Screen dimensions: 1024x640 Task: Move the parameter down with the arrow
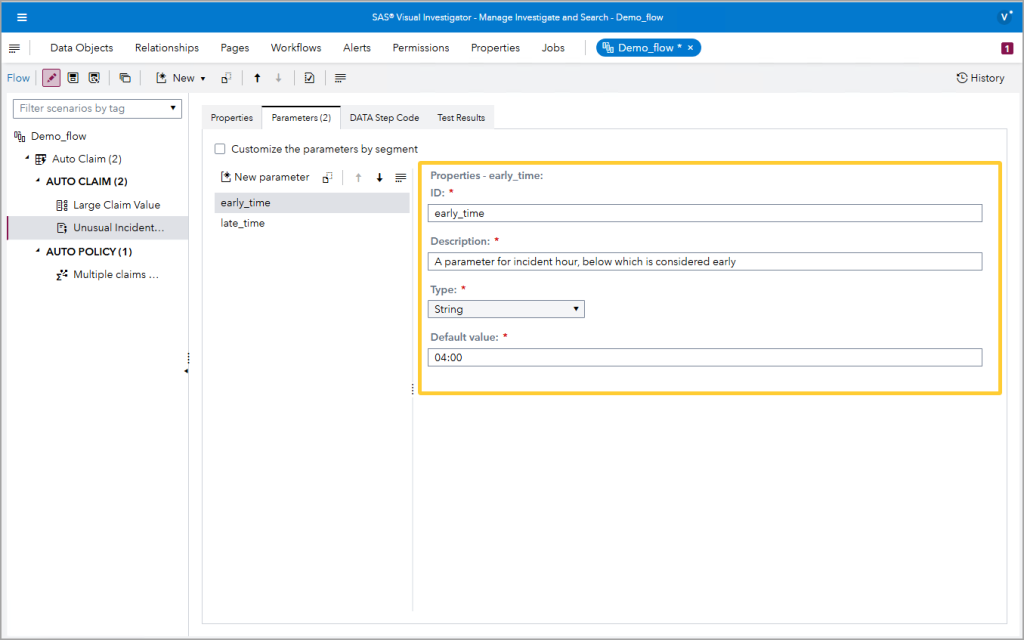[379, 177]
